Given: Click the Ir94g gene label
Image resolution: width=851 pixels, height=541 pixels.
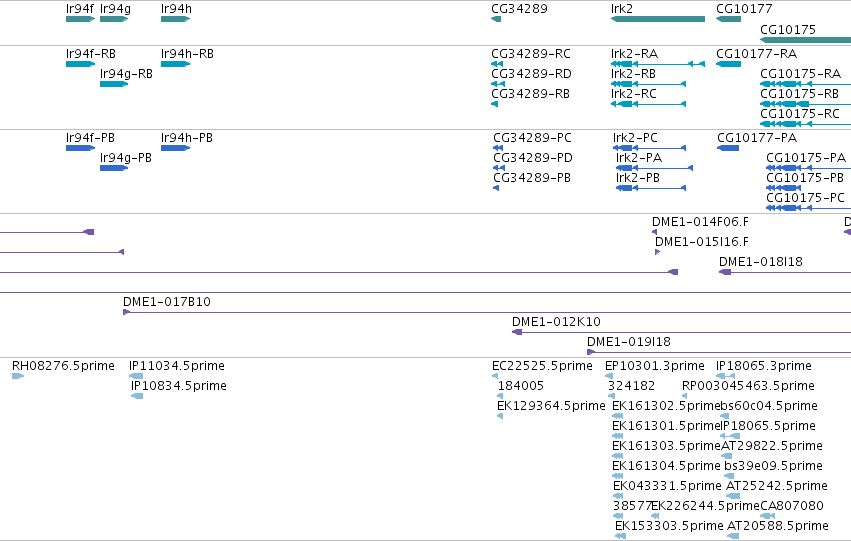Looking at the screenshot, I should tap(115, 9).
